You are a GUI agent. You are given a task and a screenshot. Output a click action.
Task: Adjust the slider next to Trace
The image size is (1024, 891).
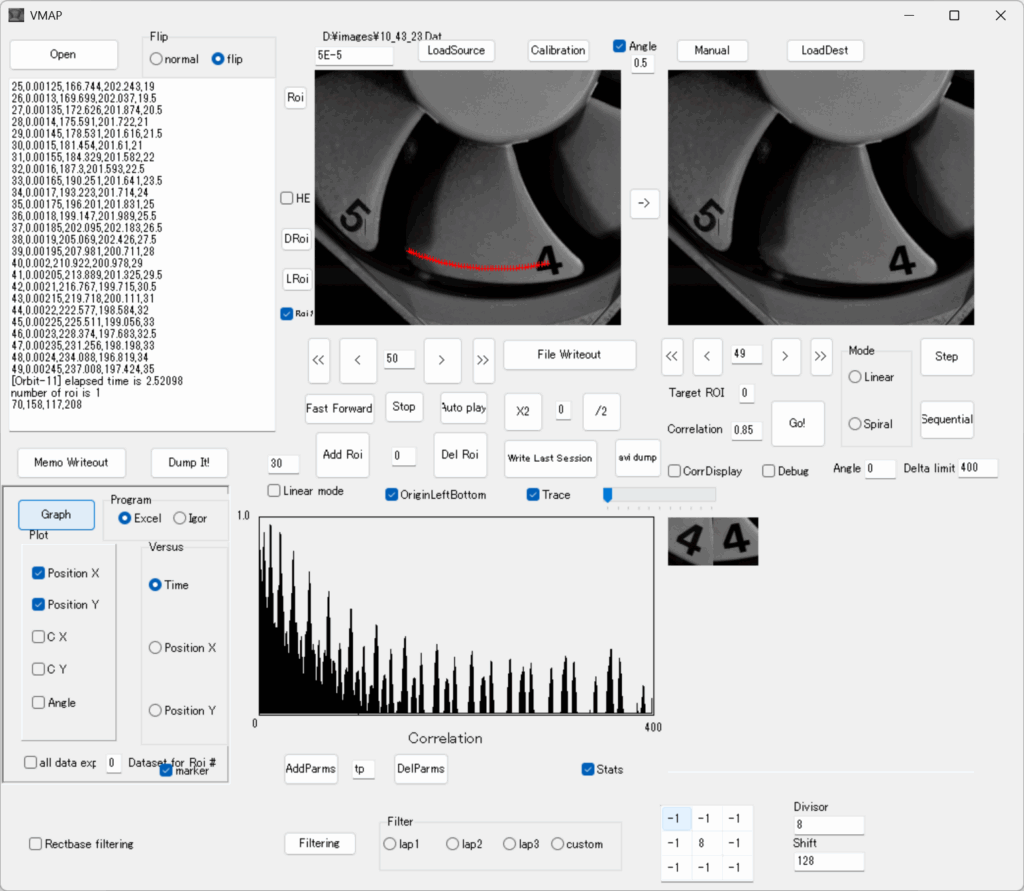608,494
